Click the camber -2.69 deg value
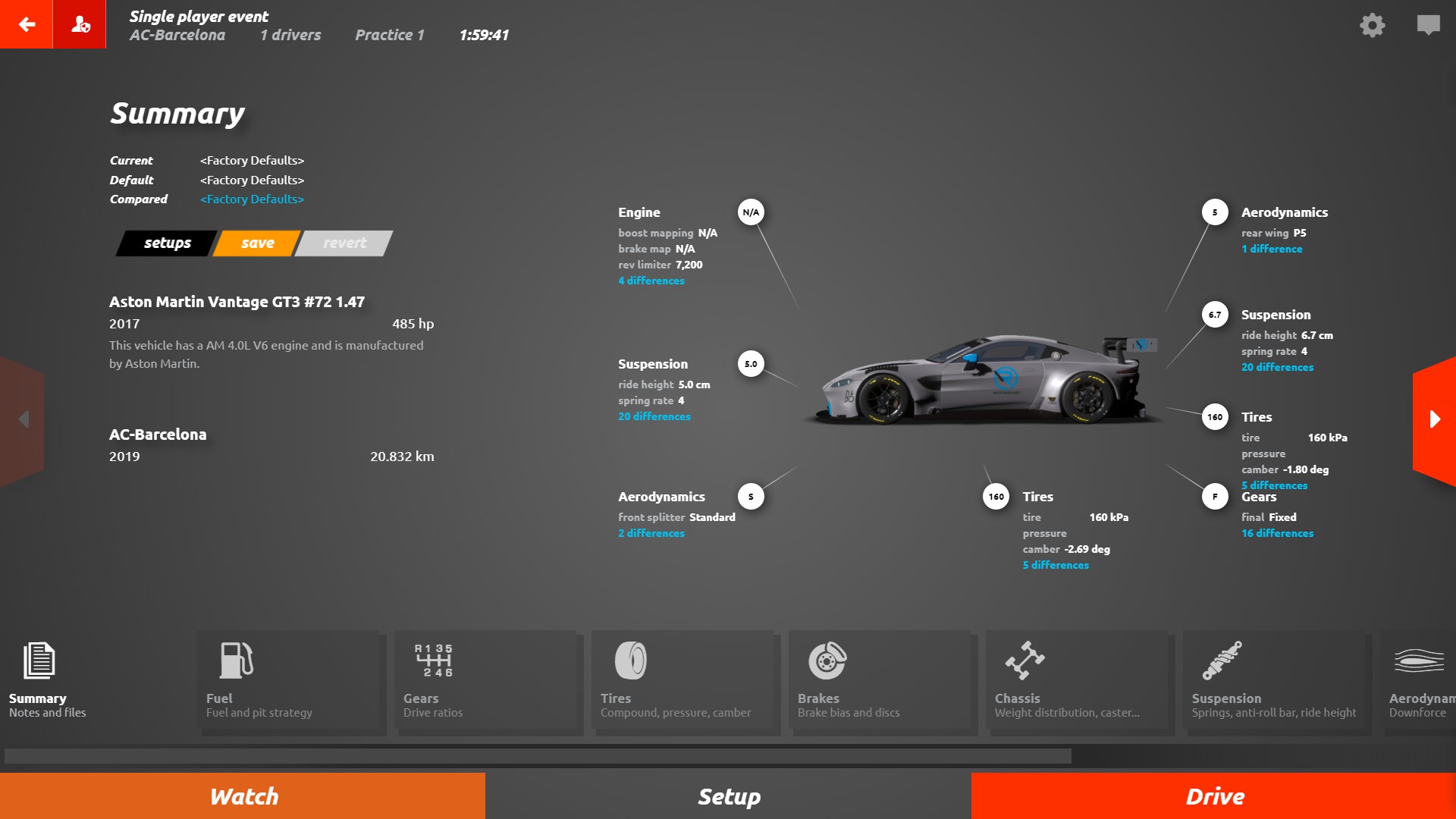 (1087, 549)
